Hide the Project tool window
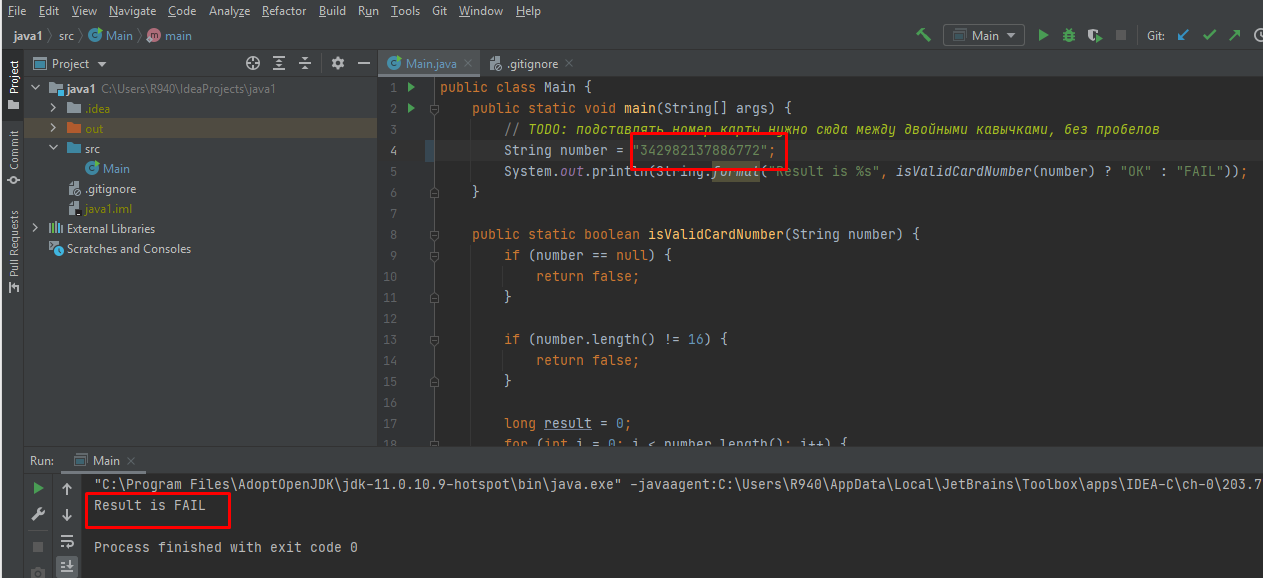Viewport: 1263px width, 578px height. 363,63
